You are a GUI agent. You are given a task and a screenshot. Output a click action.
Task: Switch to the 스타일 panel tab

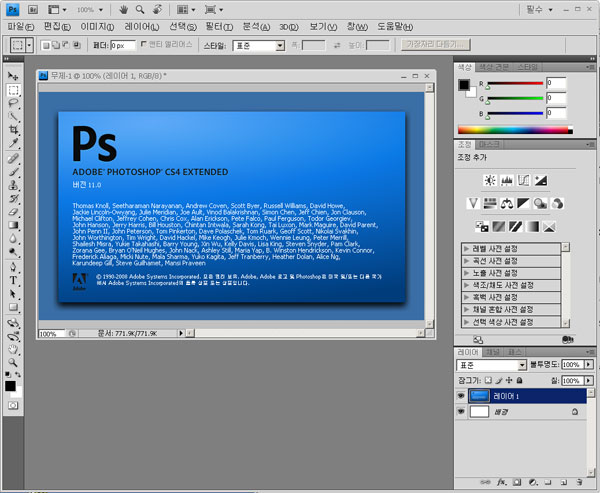click(x=528, y=67)
